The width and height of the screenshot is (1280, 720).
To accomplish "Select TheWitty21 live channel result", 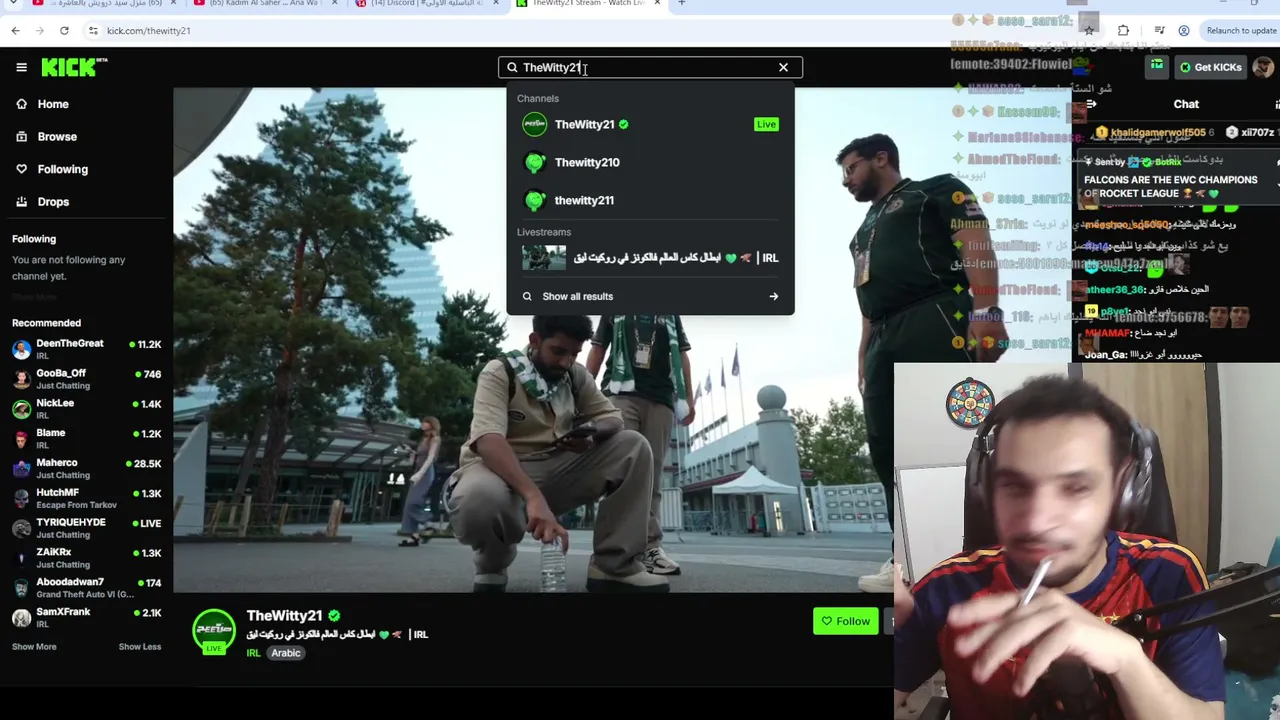I will [650, 124].
